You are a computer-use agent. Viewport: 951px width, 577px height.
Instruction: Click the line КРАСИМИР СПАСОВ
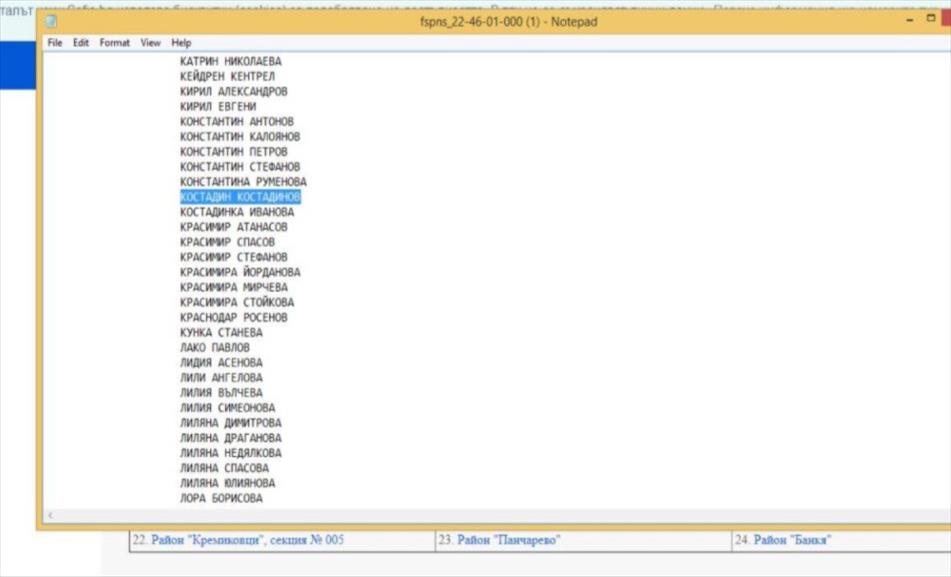227,242
